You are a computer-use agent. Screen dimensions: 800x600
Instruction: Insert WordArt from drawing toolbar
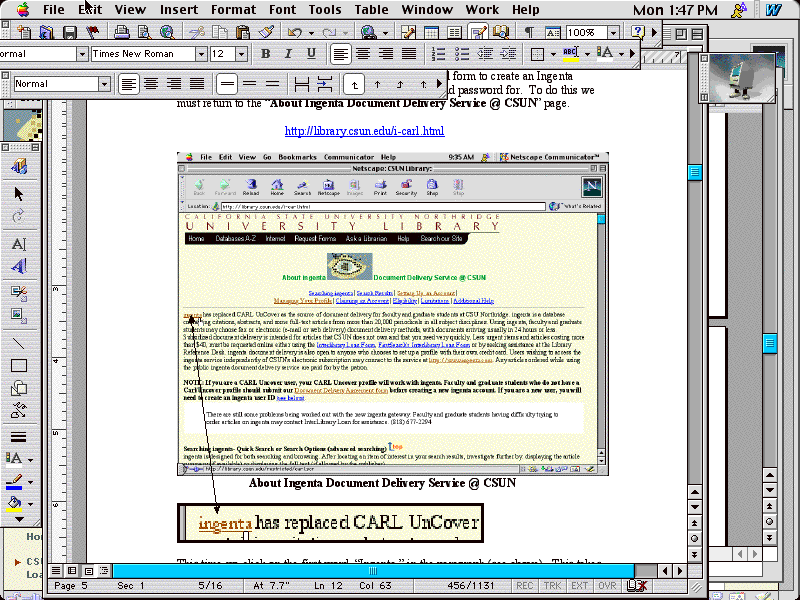click(19, 266)
